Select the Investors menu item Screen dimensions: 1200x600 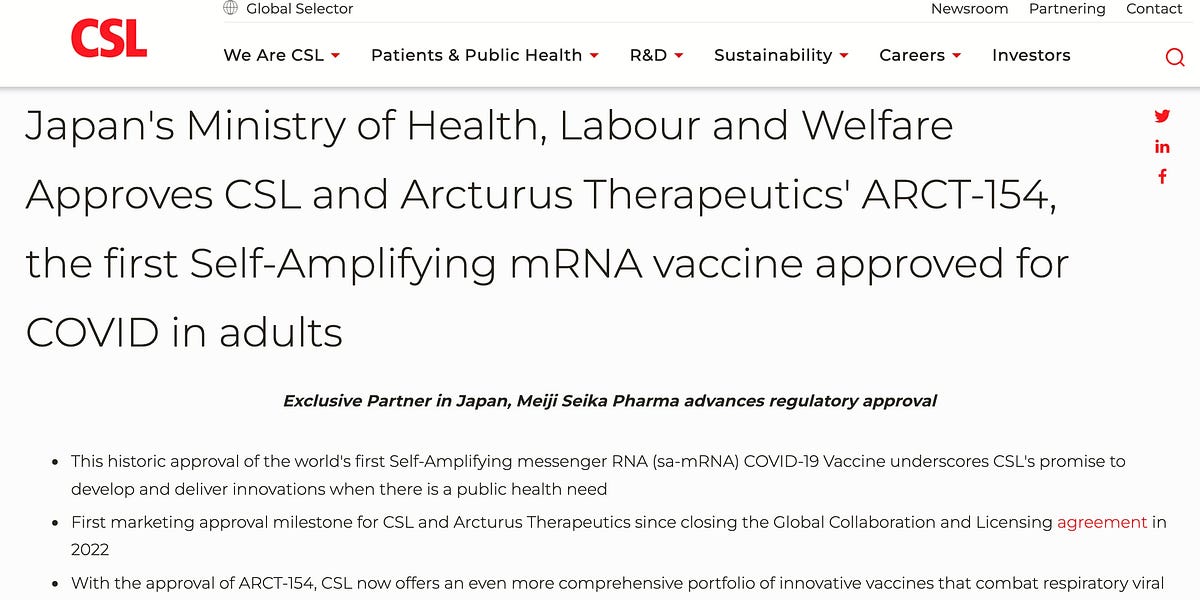tap(1031, 56)
